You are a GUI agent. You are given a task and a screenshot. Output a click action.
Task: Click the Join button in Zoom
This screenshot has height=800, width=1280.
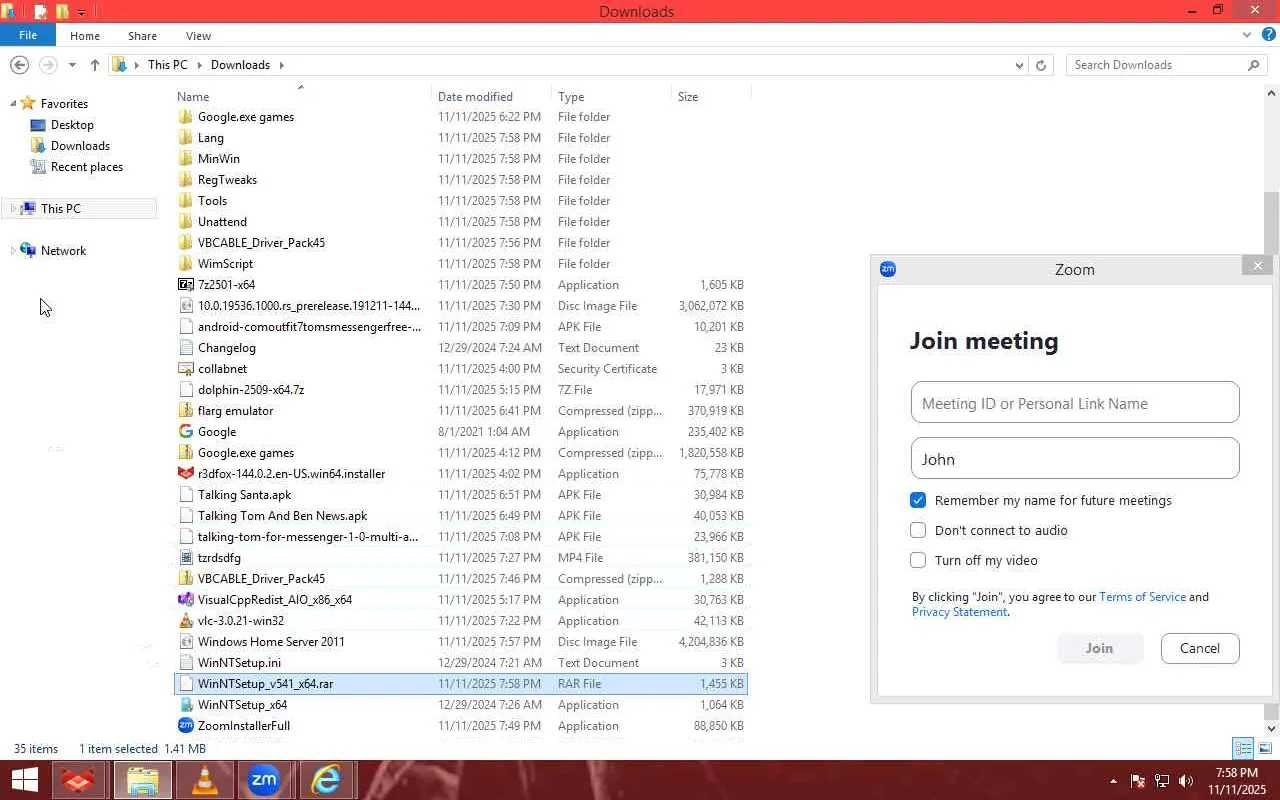tap(1099, 648)
